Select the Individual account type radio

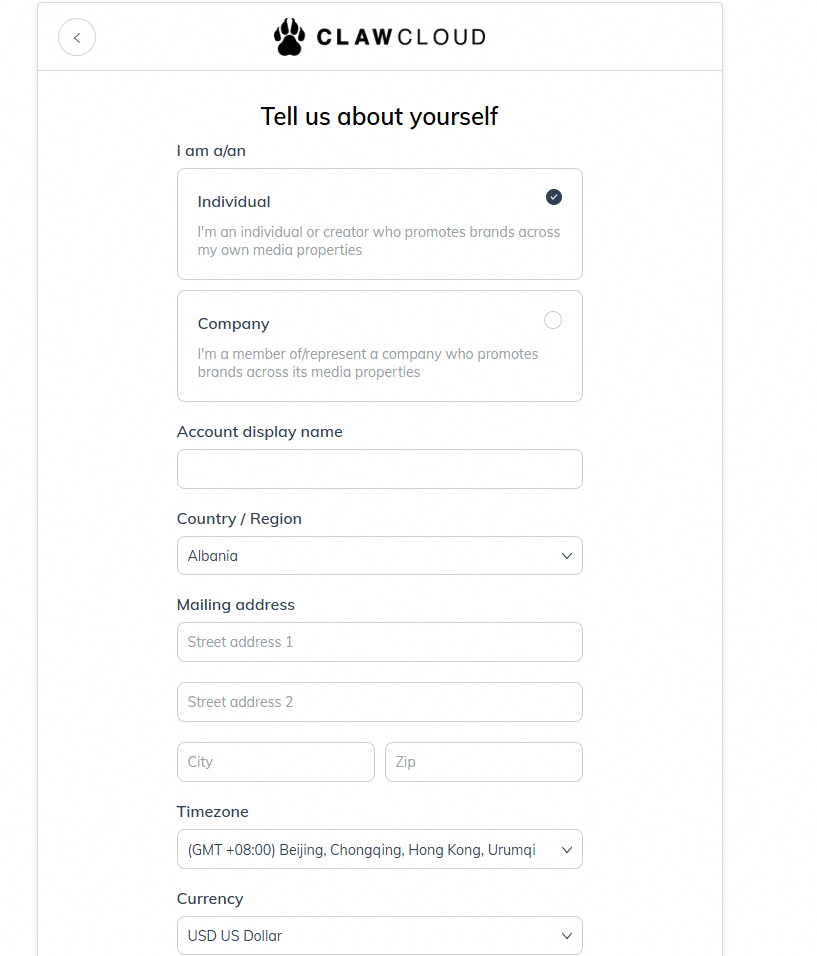pyautogui.click(x=553, y=197)
